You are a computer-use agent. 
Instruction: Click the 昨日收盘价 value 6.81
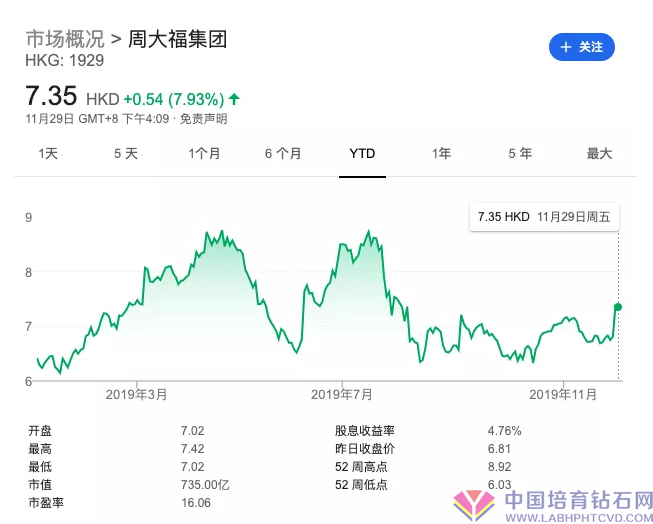click(x=499, y=449)
